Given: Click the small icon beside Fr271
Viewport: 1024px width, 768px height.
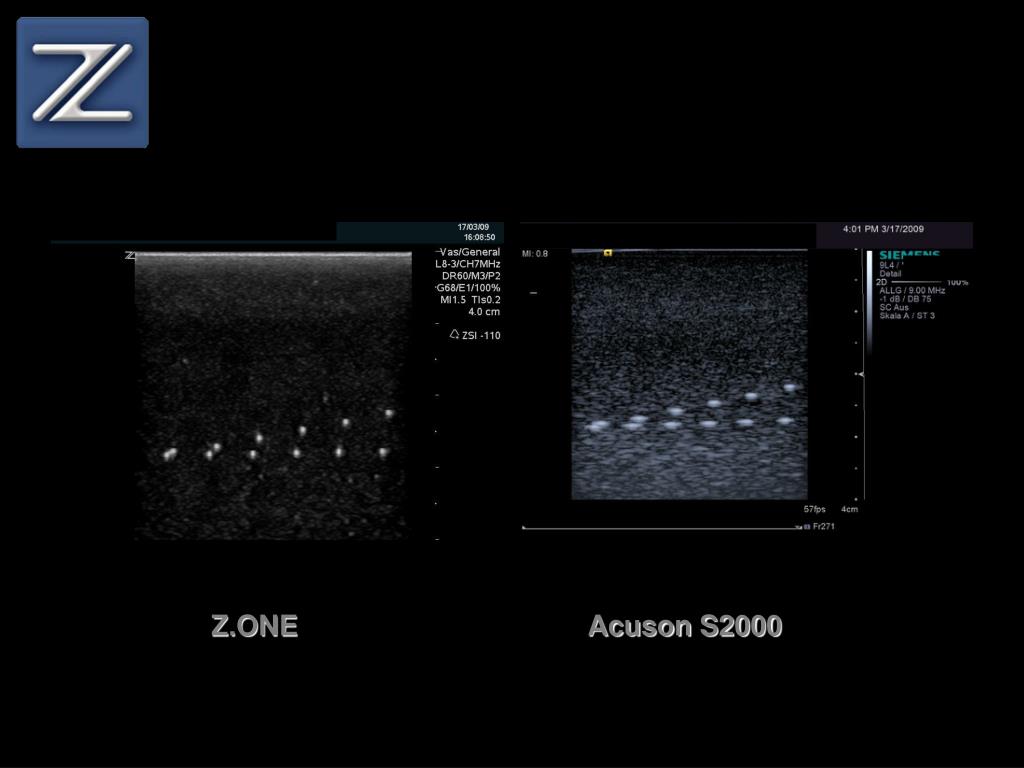Looking at the screenshot, I should tap(807, 526).
